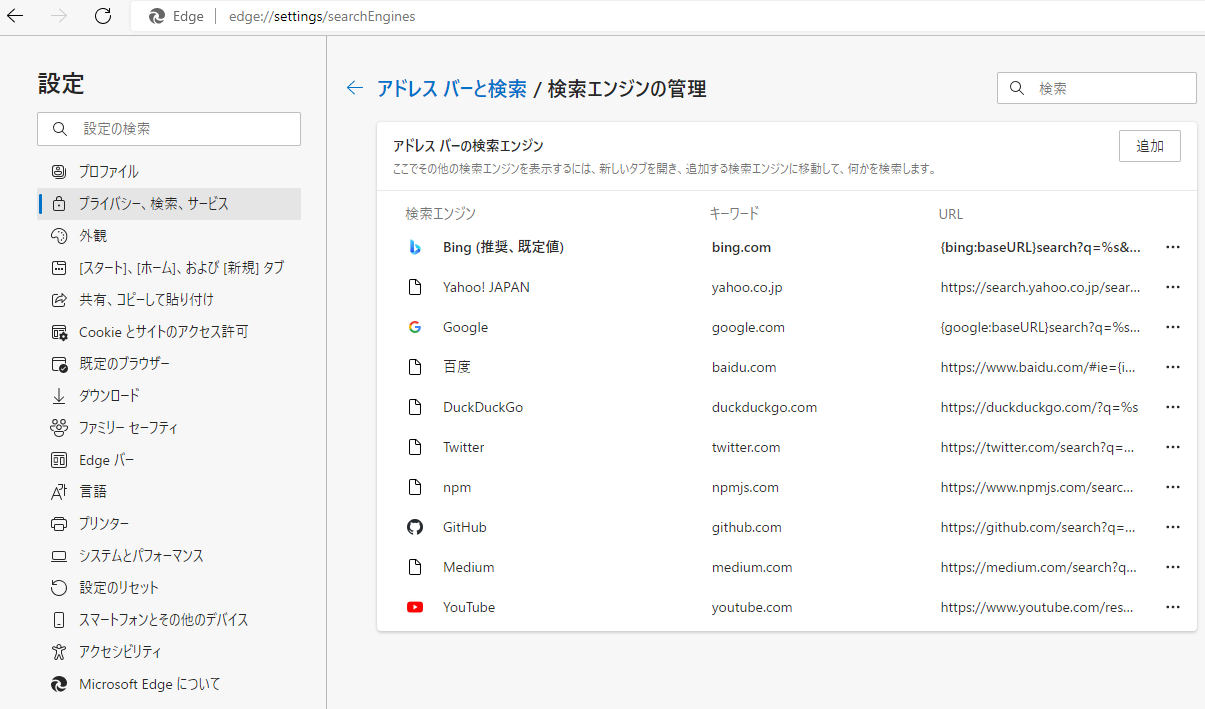Click the Twitter page icon

415,447
